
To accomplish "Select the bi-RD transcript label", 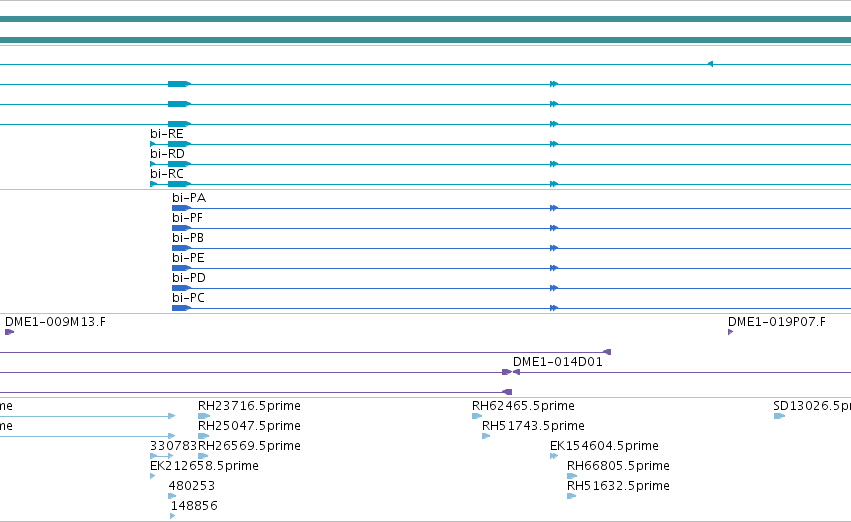I will tap(167, 154).
